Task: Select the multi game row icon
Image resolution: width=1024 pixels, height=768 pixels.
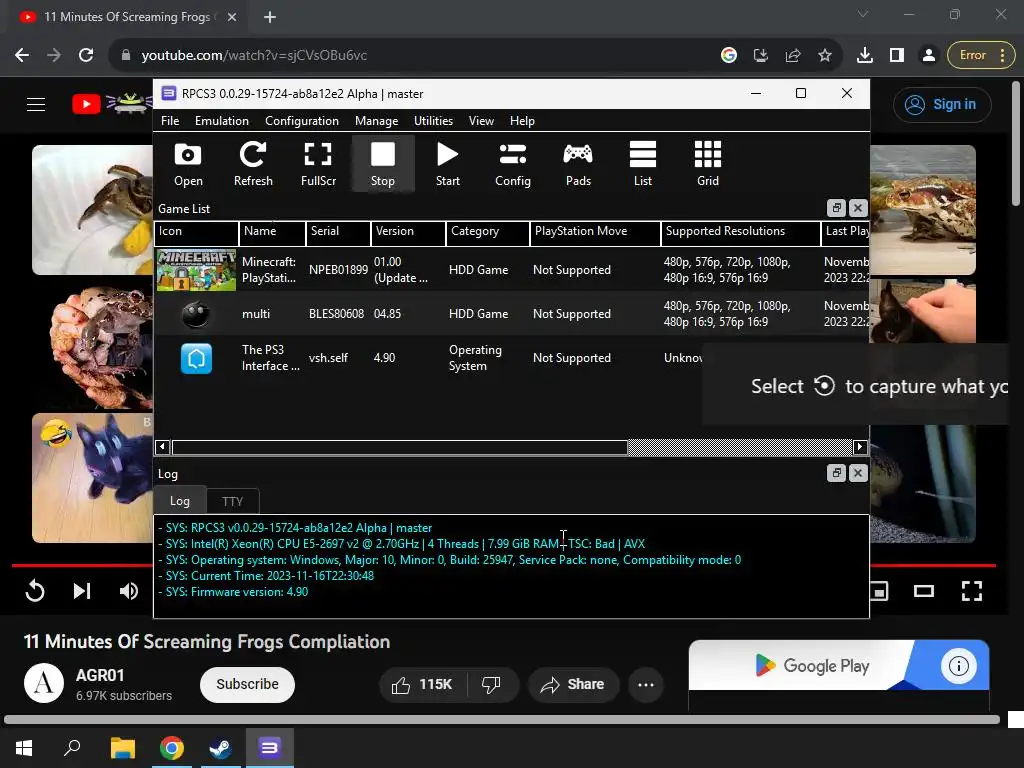Action: pyautogui.click(x=196, y=314)
